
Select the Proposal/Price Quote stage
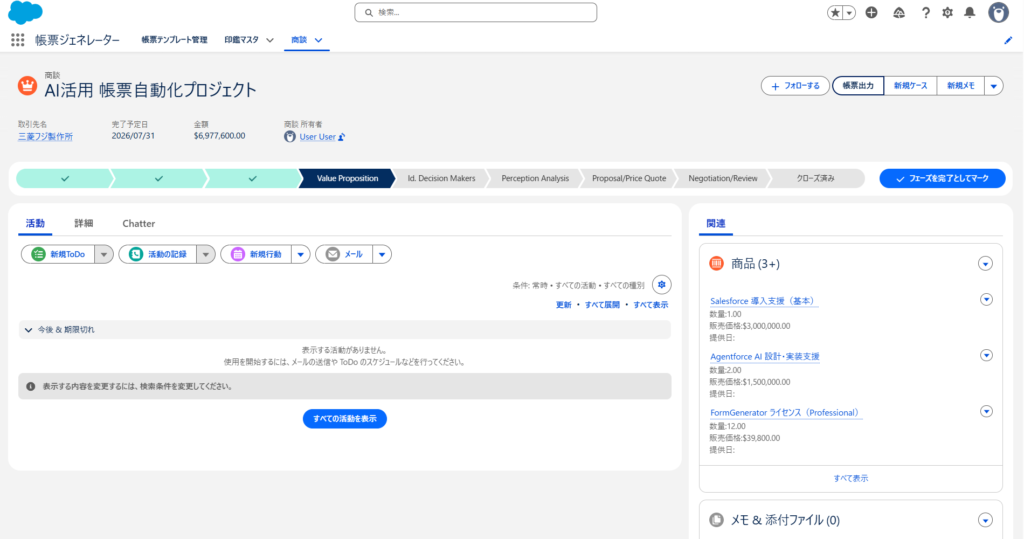[629, 178]
